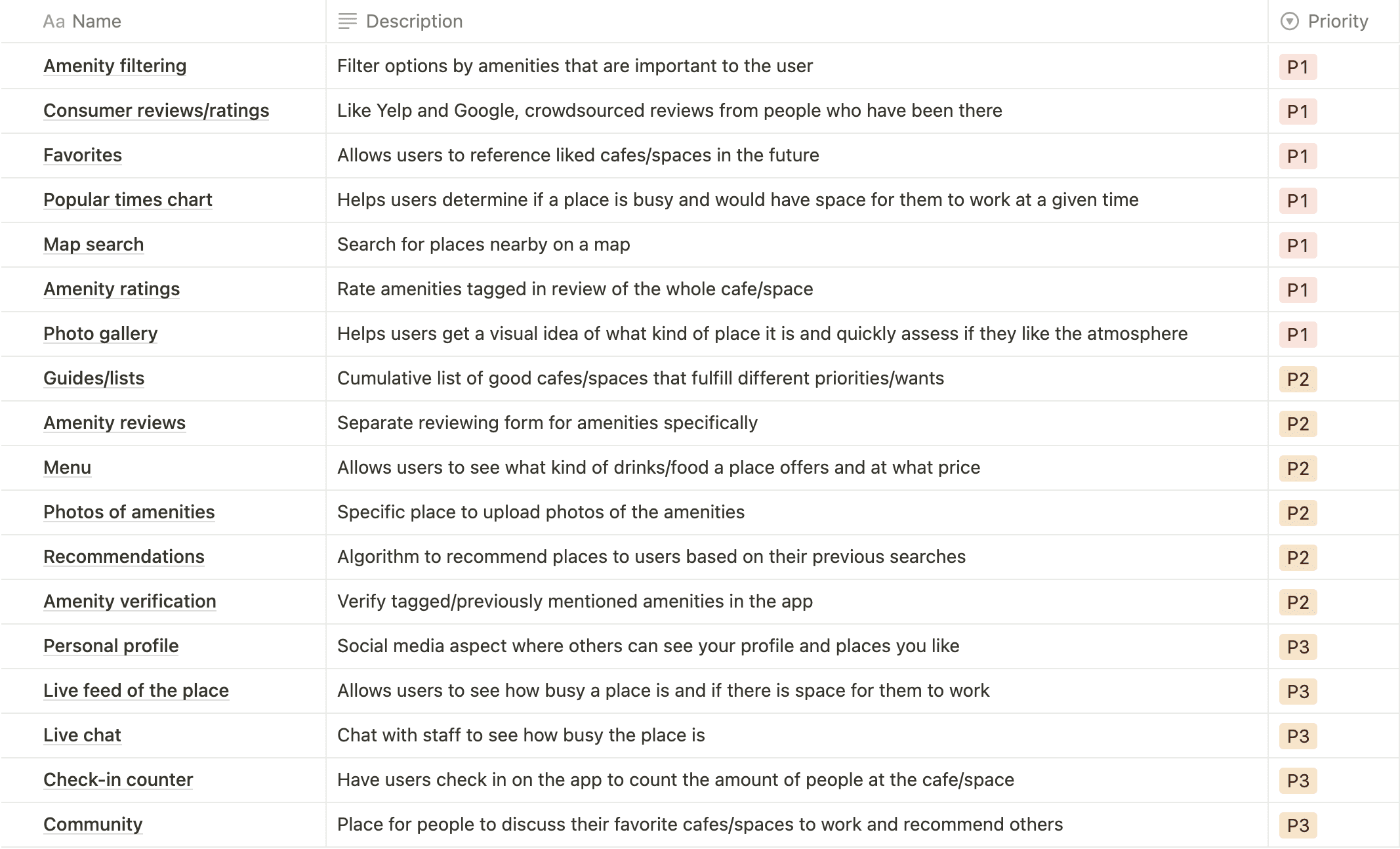Click the select-type icon beside Priority header

(x=1289, y=22)
